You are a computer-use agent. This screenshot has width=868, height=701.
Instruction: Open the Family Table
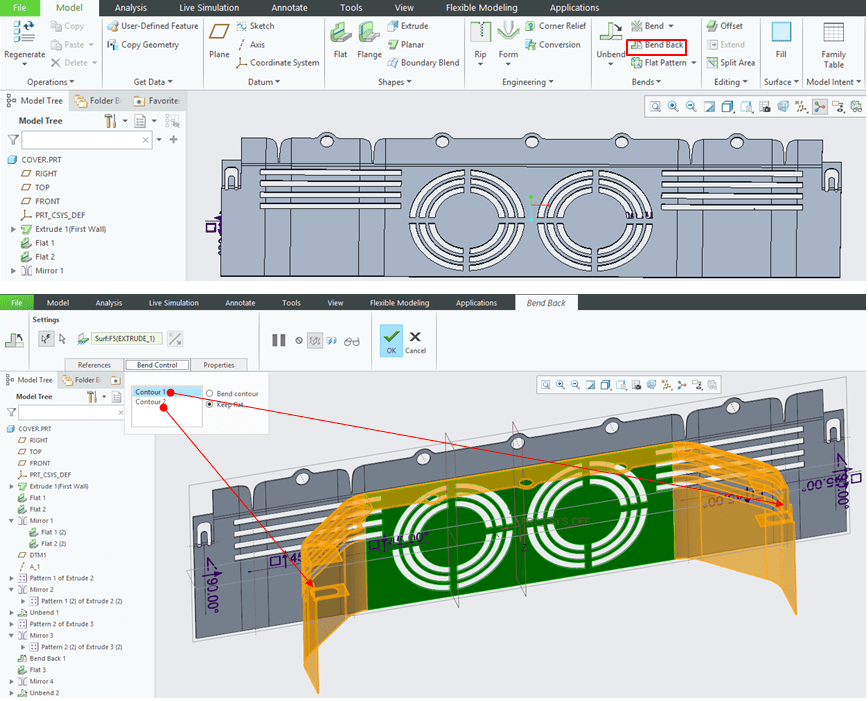tap(833, 42)
